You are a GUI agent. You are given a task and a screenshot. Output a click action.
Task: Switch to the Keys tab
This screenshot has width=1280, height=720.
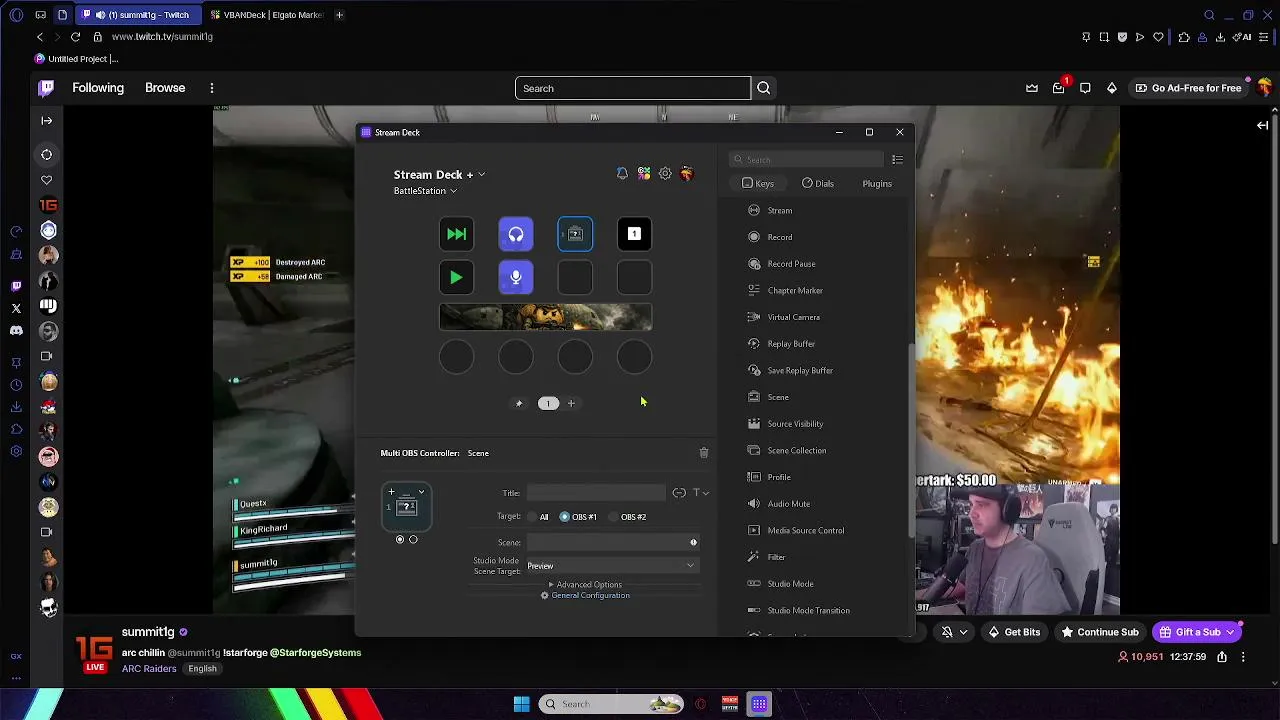tap(758, 184)
